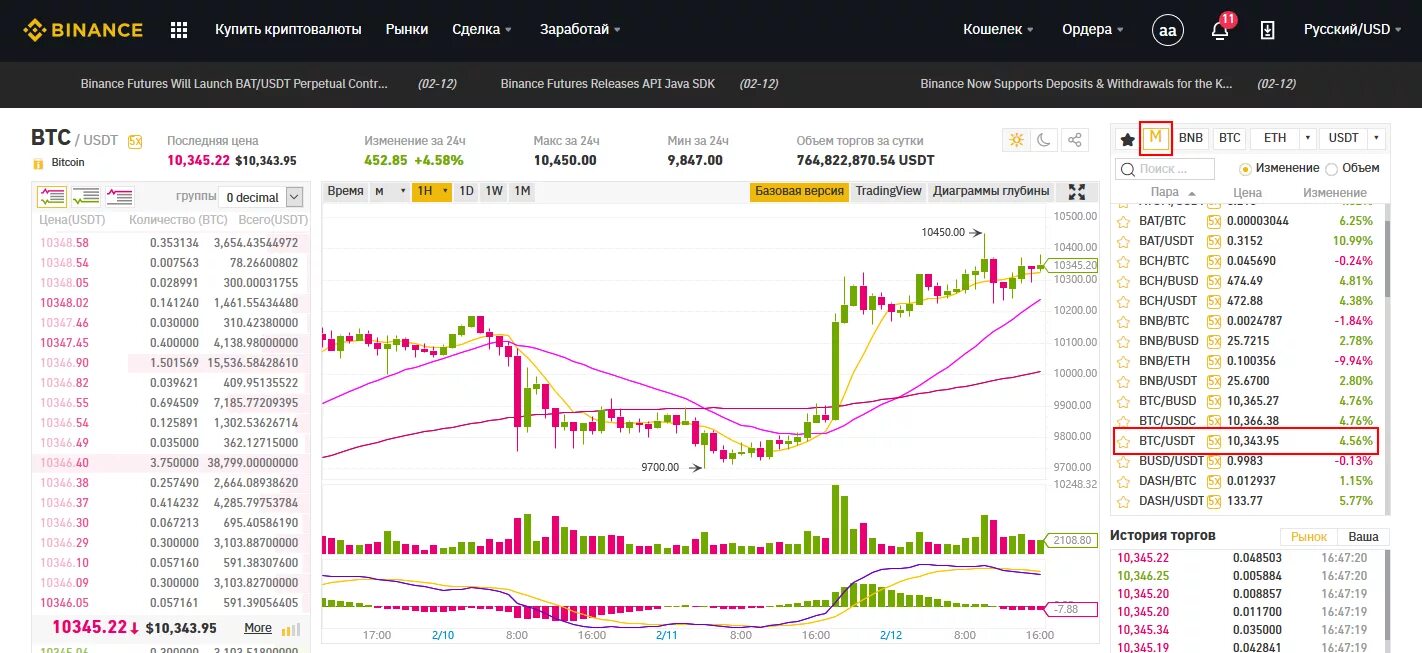
Task: Select the margin M tab
Action: (x=1156, y=137)
